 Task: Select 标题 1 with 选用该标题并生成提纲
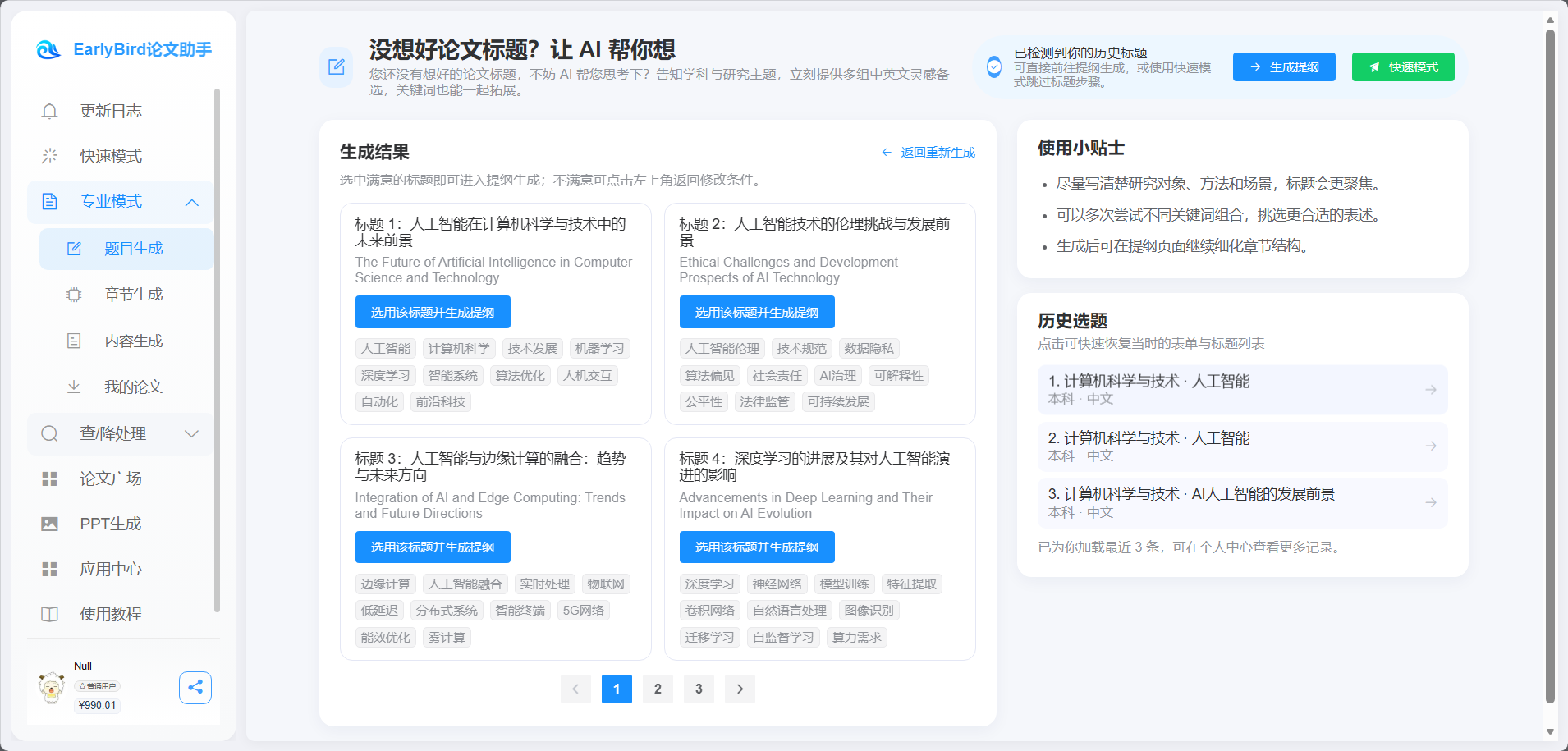coord(433,312)
